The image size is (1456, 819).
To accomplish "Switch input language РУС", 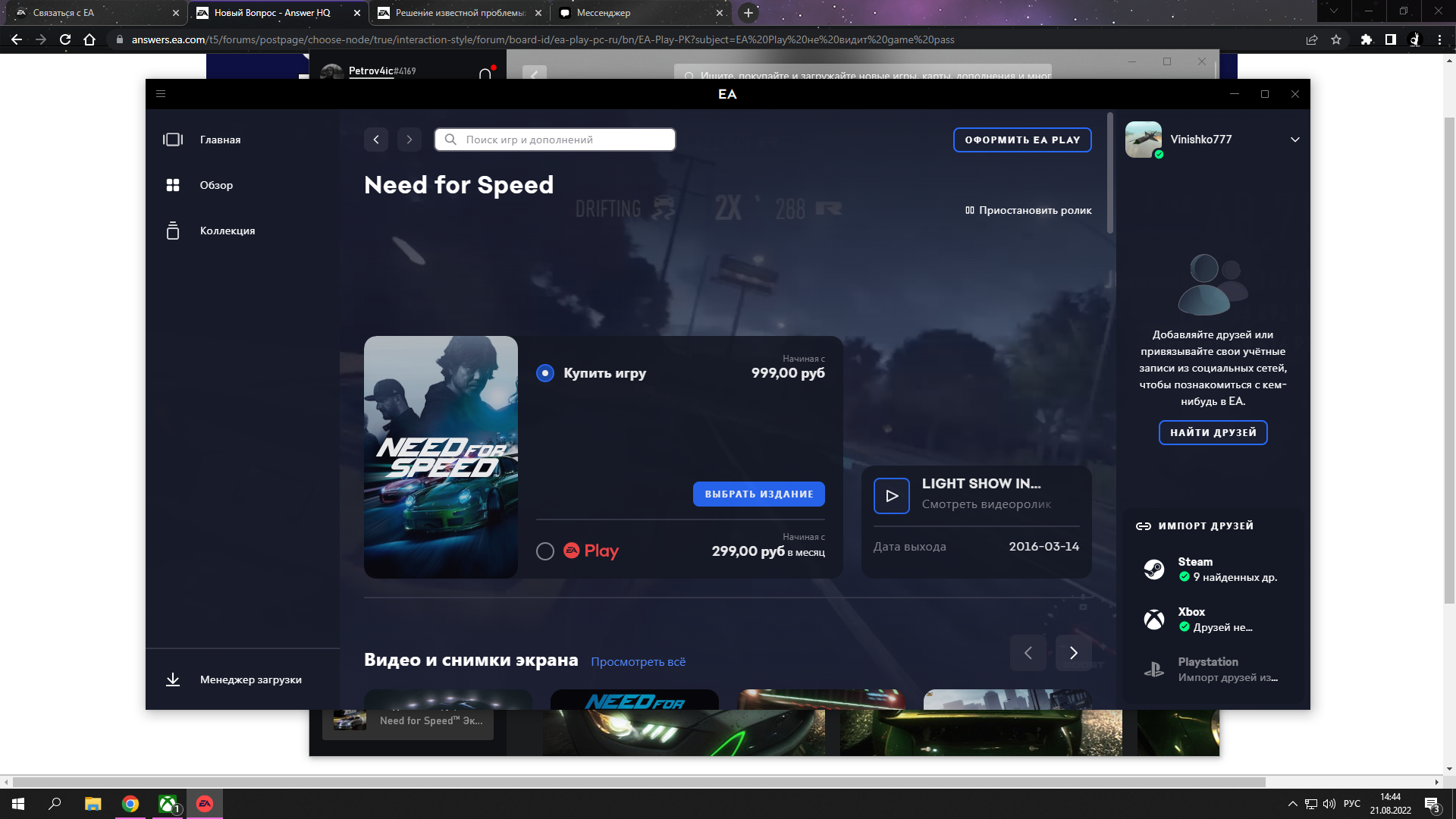I will (1352, 804).
